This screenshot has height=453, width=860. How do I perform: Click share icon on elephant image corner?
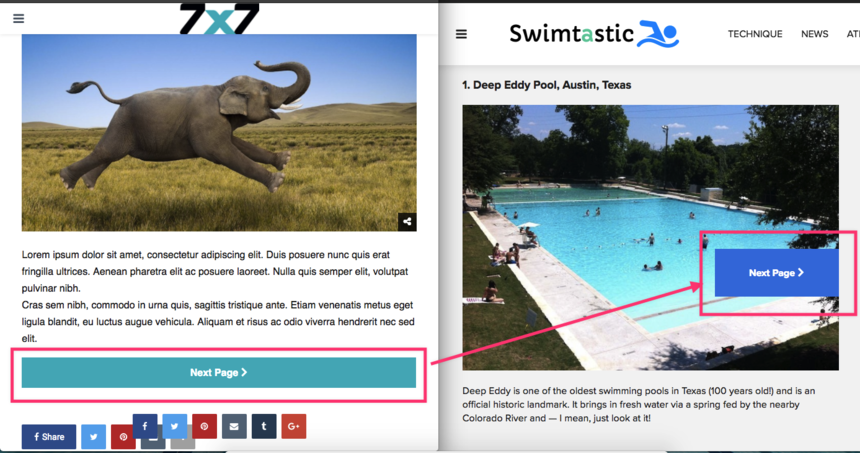[x=407, y=222]
